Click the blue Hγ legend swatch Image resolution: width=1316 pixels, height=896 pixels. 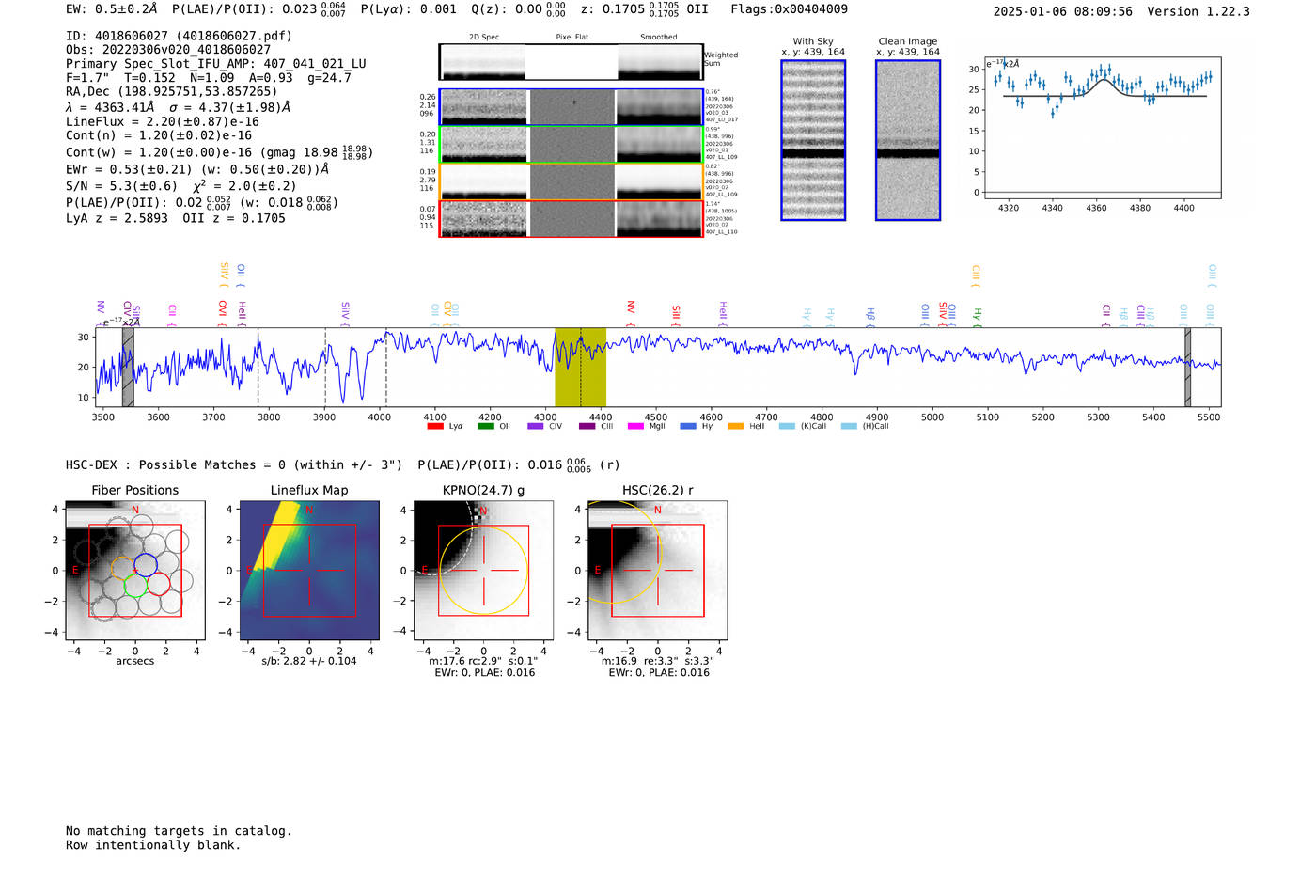pyautogui.click(x=688, y=426)
